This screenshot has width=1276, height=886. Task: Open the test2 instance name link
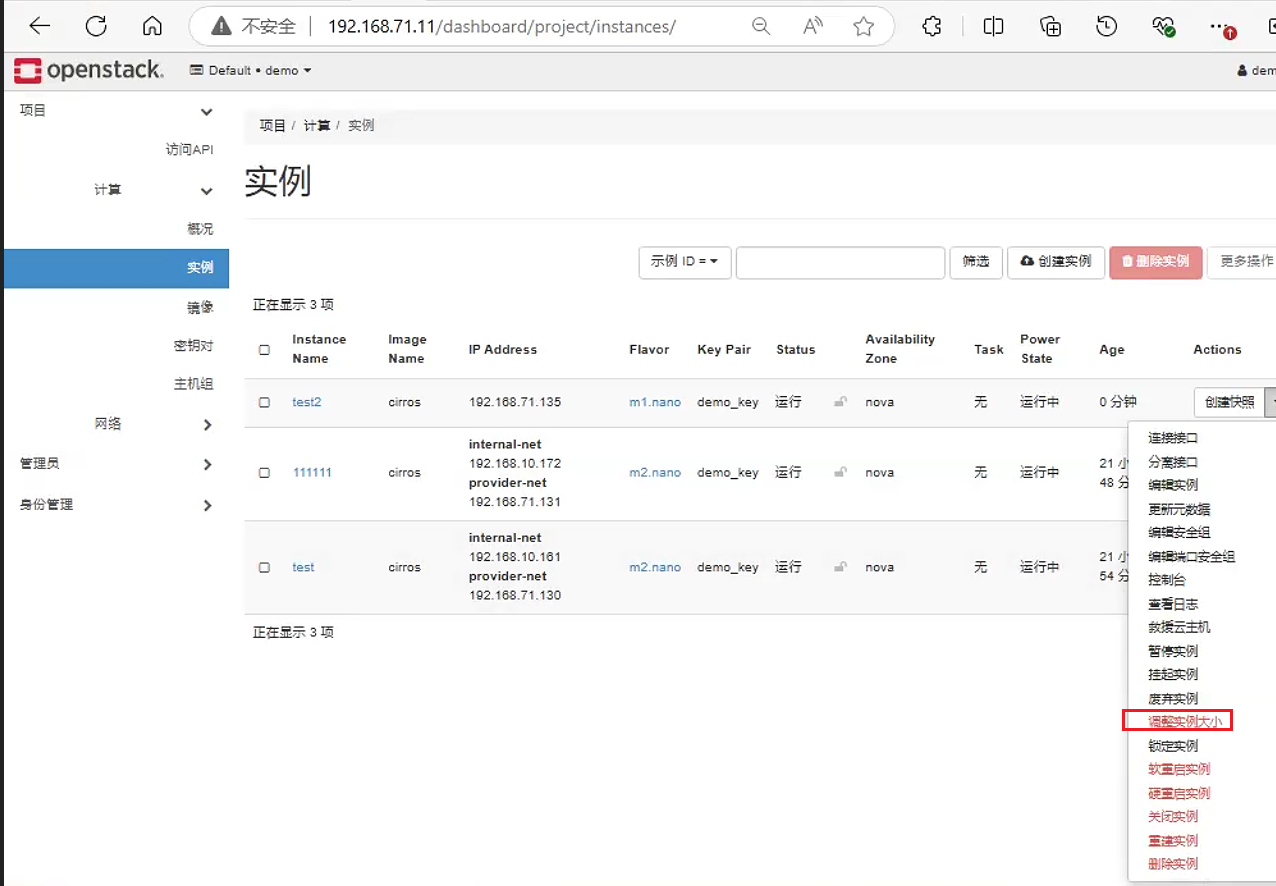coord(307,402)
